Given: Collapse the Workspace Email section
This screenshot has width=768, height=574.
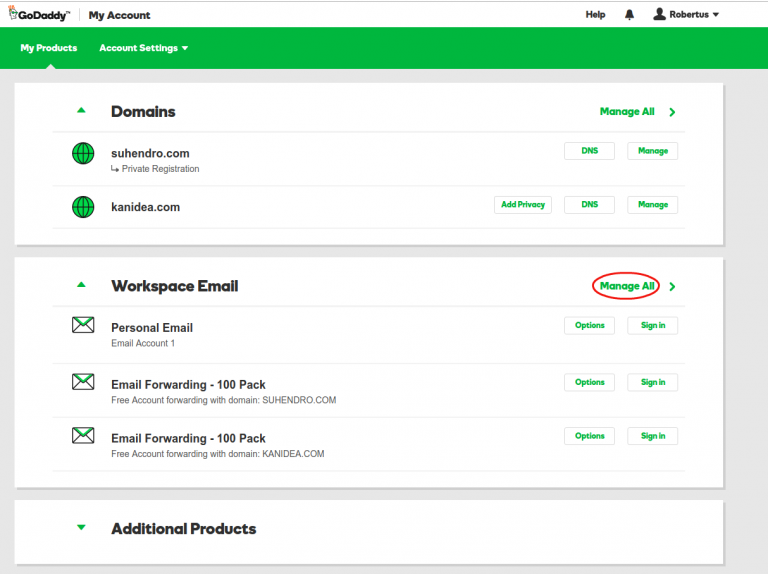Looking at the screenshot, I should click(x=82, y=285).
